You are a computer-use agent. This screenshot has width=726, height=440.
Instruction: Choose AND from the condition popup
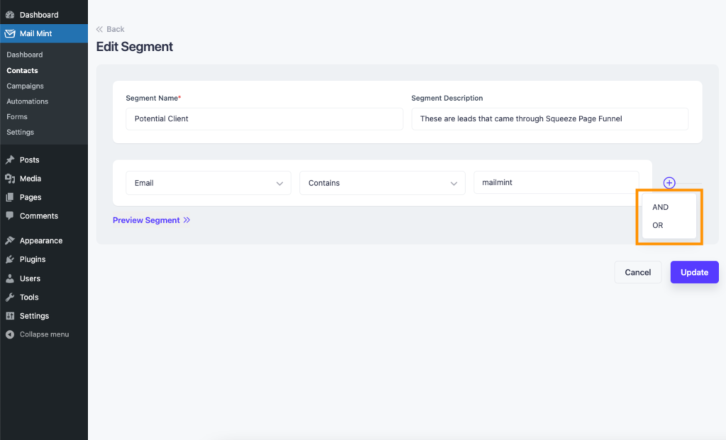pyautogui.click(x=660, y=207)
